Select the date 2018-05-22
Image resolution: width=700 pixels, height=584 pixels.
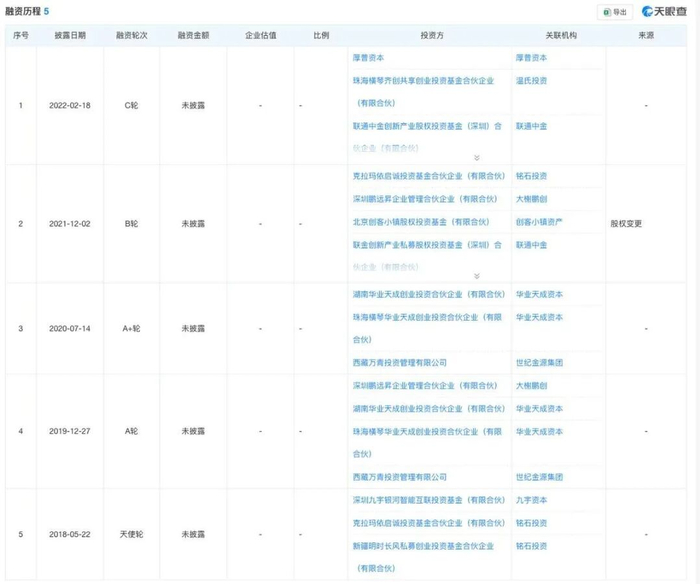coord(70,534)
